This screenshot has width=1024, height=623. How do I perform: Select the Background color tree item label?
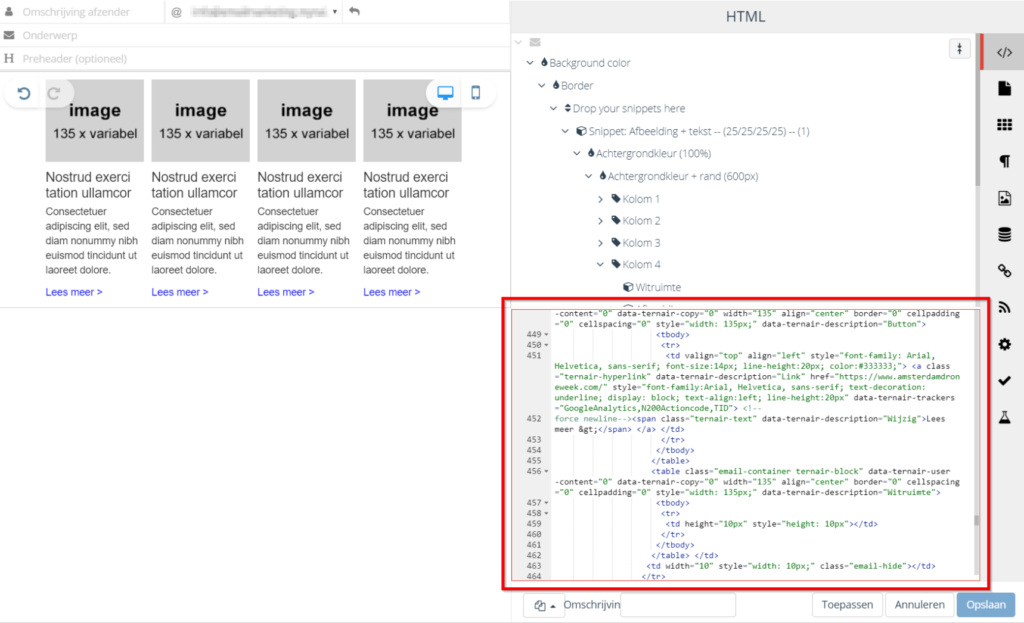point(590,63)
